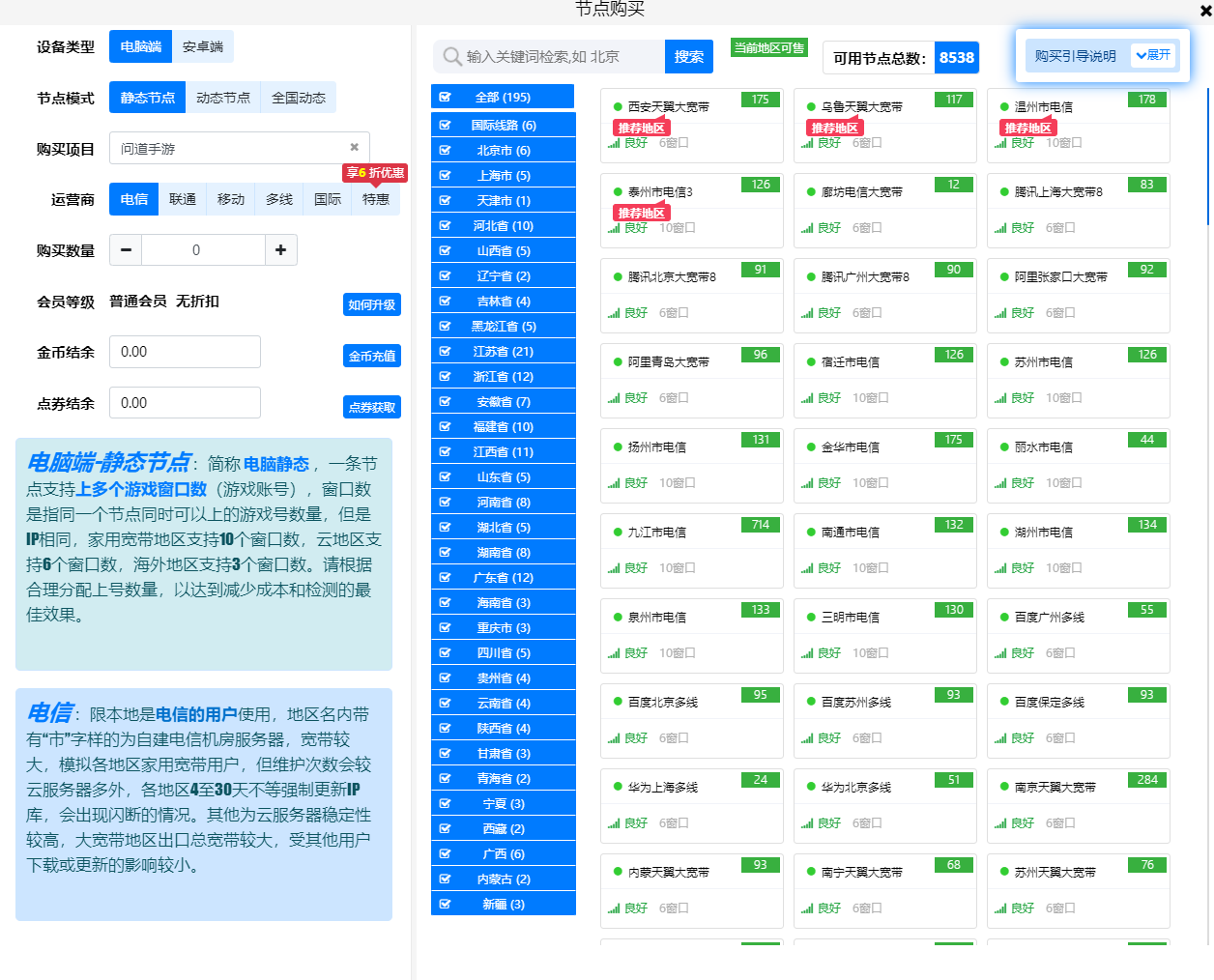
Task: Expand the 购买引导说明 panel with 展开
Action: [x=1153, y=55]
